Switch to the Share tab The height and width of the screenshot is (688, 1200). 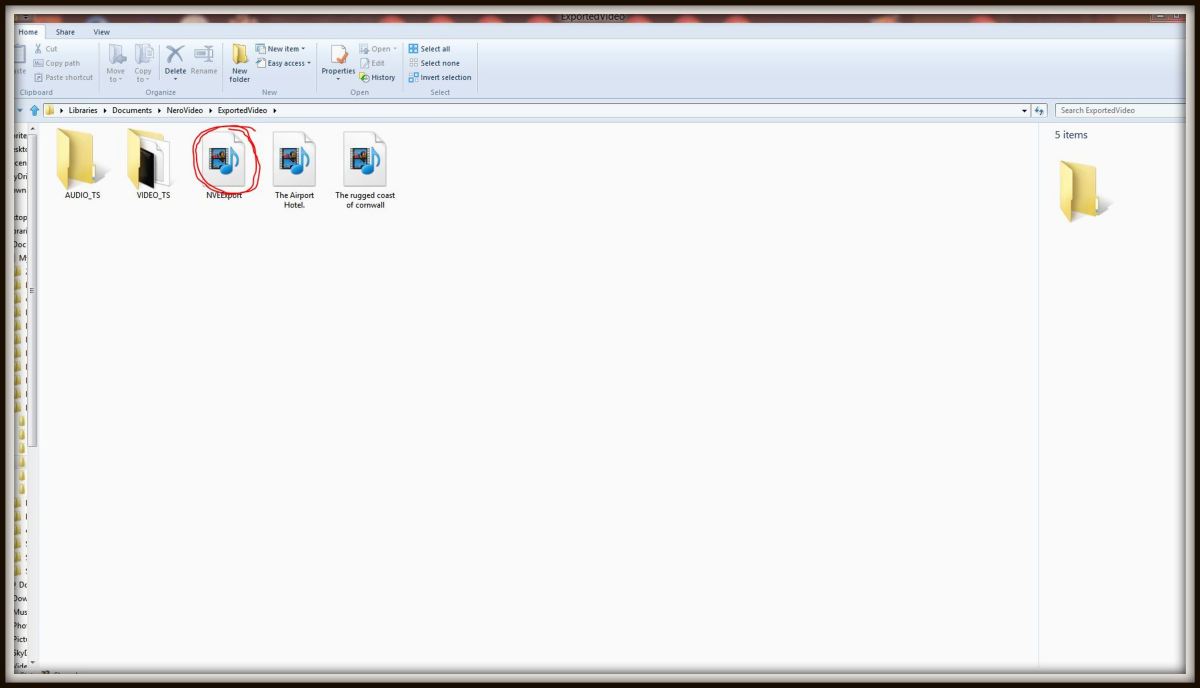coord(65,31)
